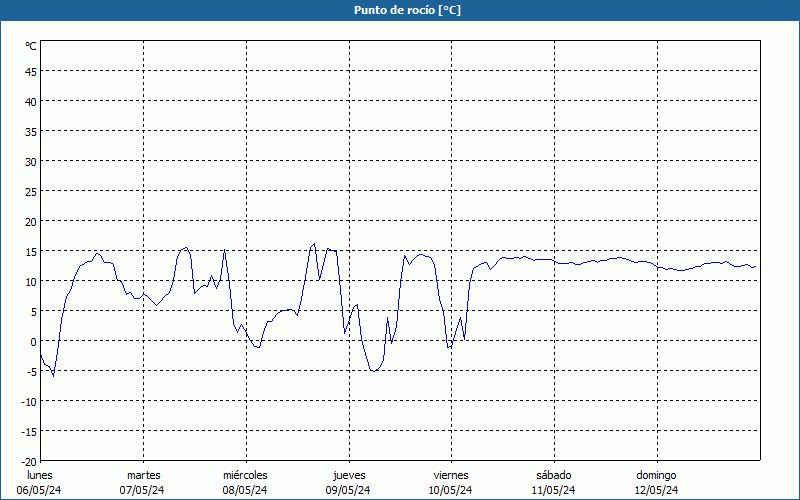Click the "domingo" day label
This screenshot has height=500, width=800.
coord(656,475)
